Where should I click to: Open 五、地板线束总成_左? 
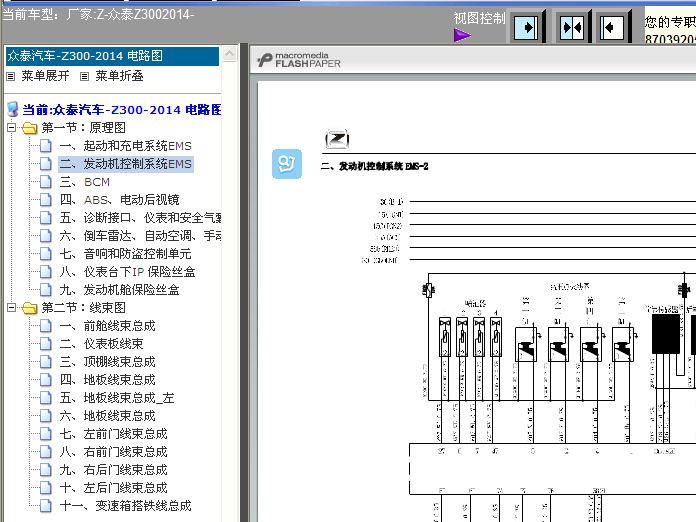coord(117,398)
